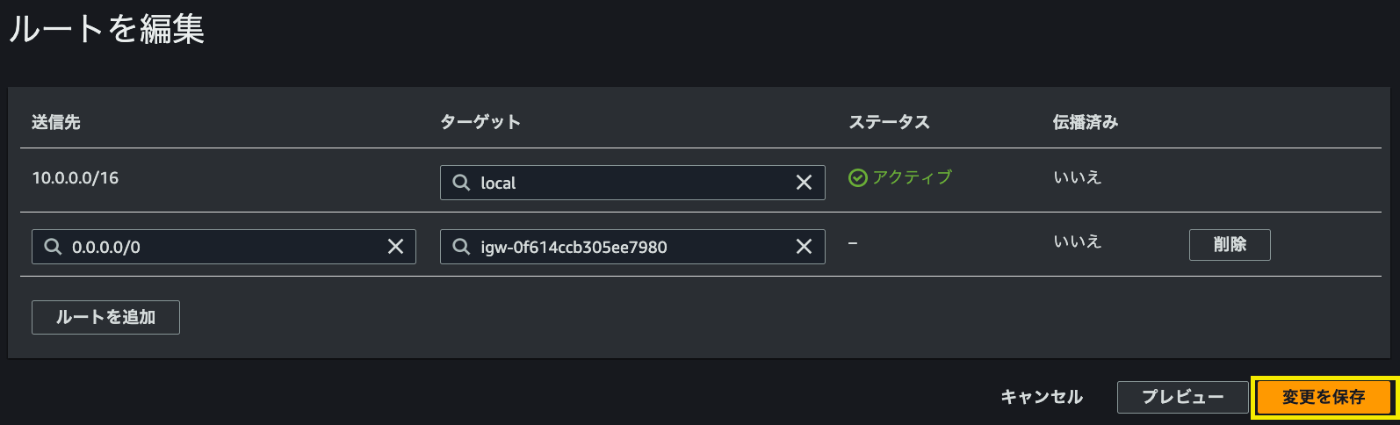The width and height of the screenshot is (1400, 425).
Task: Save changes with 変更を保存
Action: coord(1323,397)
